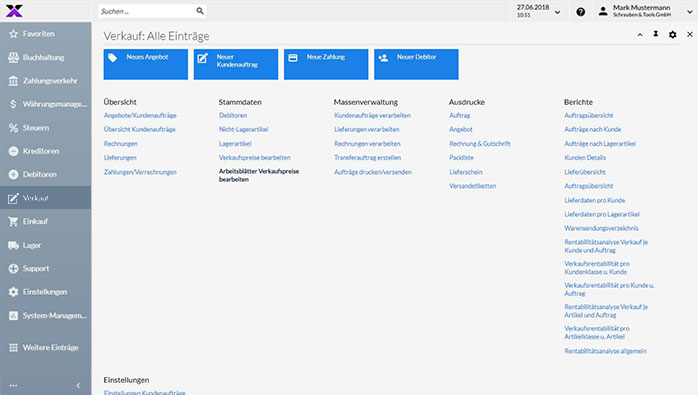Collapse the panel with up chevron
This screenshot has width=698, height=395.
point(640,34)
